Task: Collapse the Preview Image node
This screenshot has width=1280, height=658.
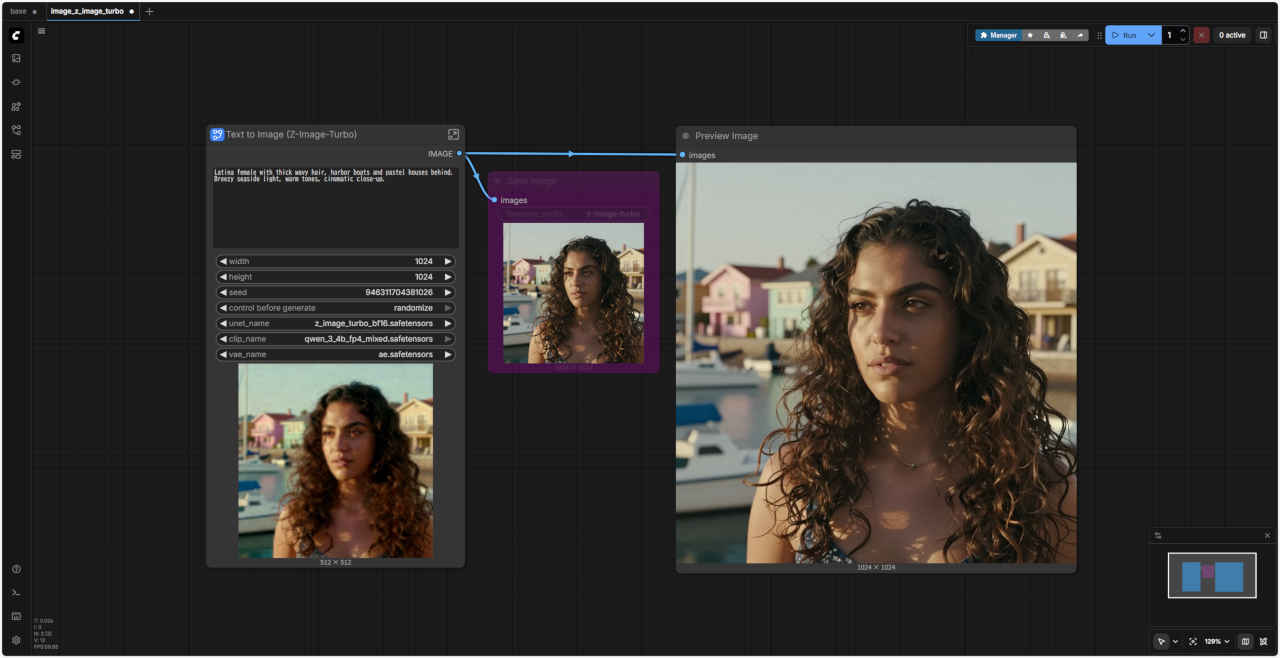Action: [x=686, y=136]
